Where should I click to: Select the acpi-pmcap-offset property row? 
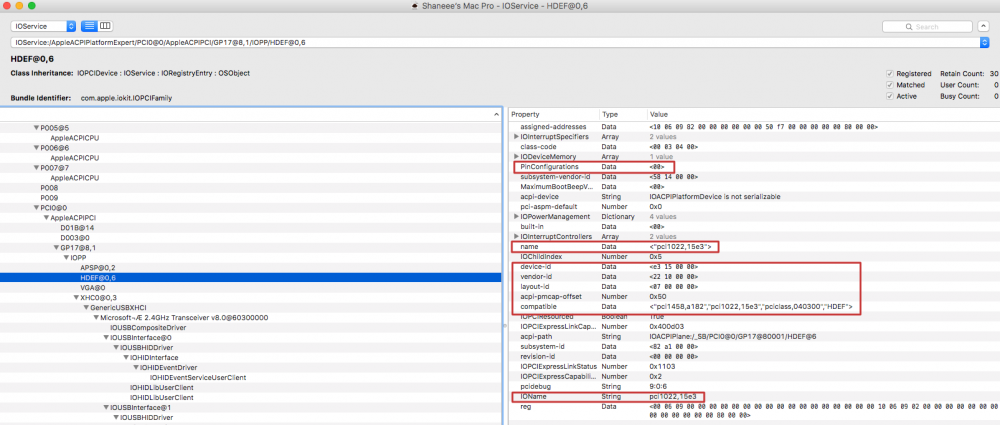[754, 296]
